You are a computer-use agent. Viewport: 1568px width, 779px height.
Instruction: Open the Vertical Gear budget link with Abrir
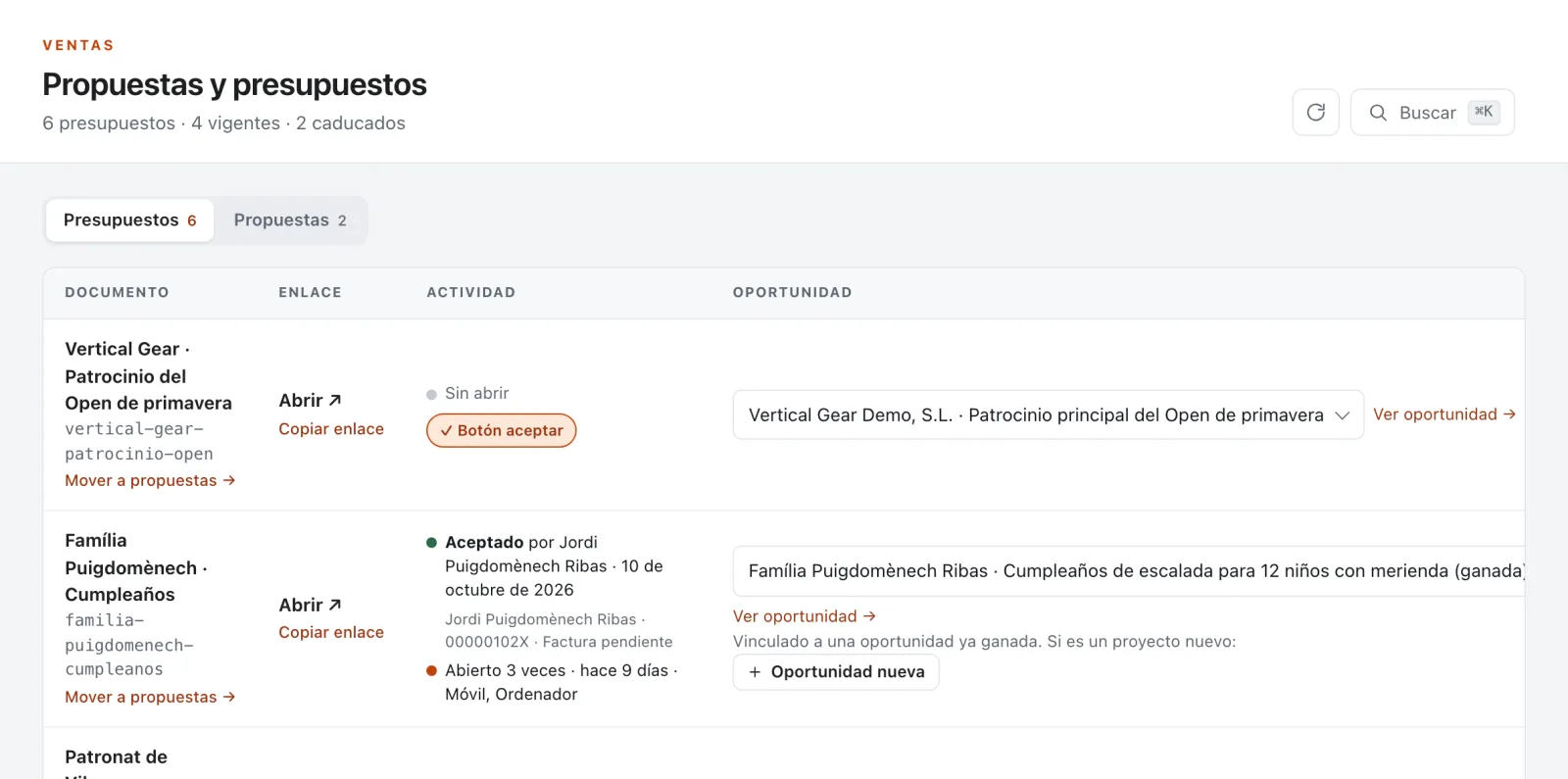pos(310,401)
